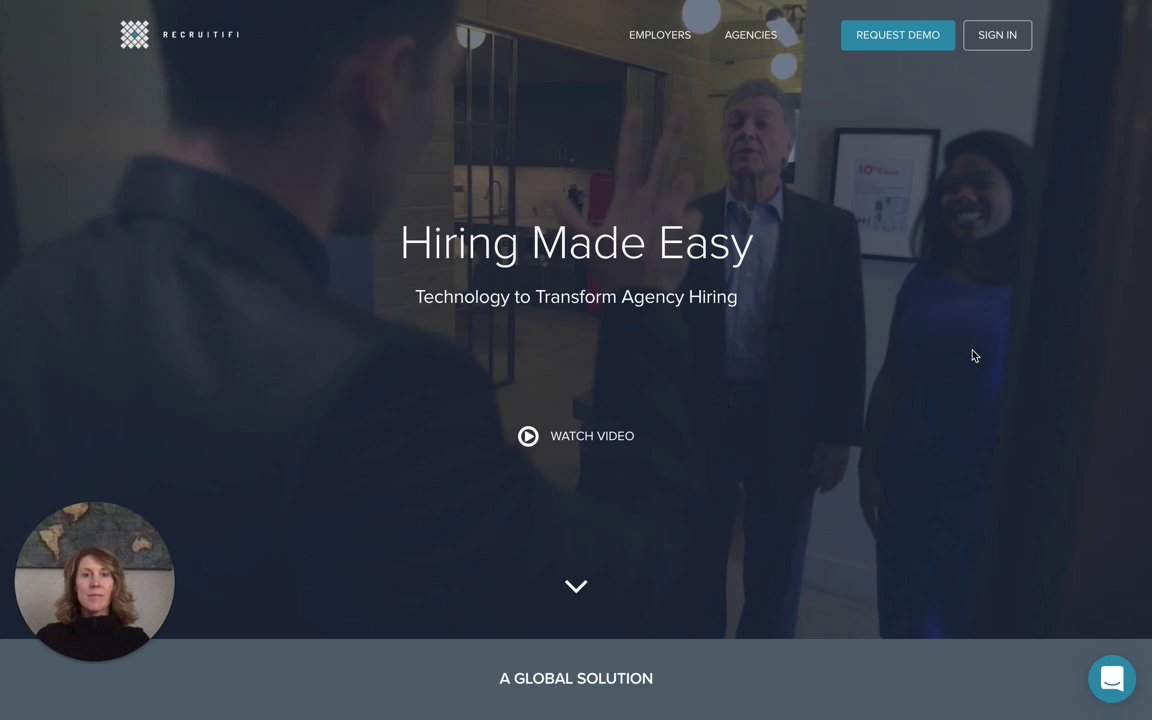This screenshot has width=1152, height=720.
Task: Click the circular play icon
Action: (528, 436)
